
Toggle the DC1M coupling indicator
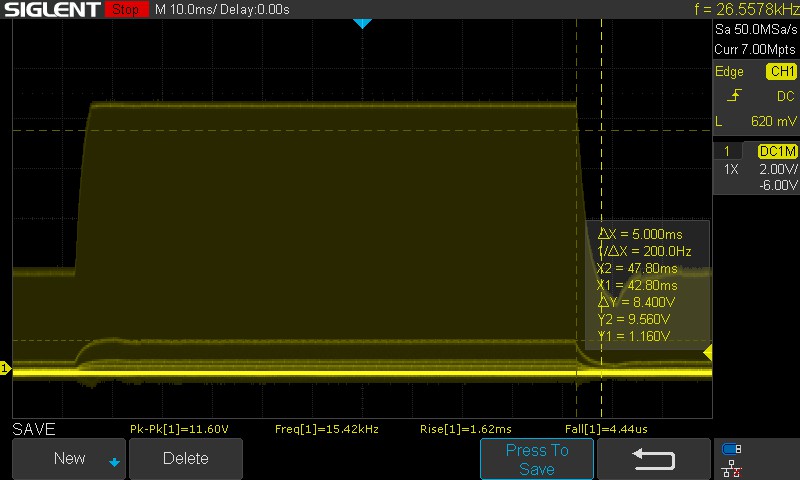tap(777, 151)
